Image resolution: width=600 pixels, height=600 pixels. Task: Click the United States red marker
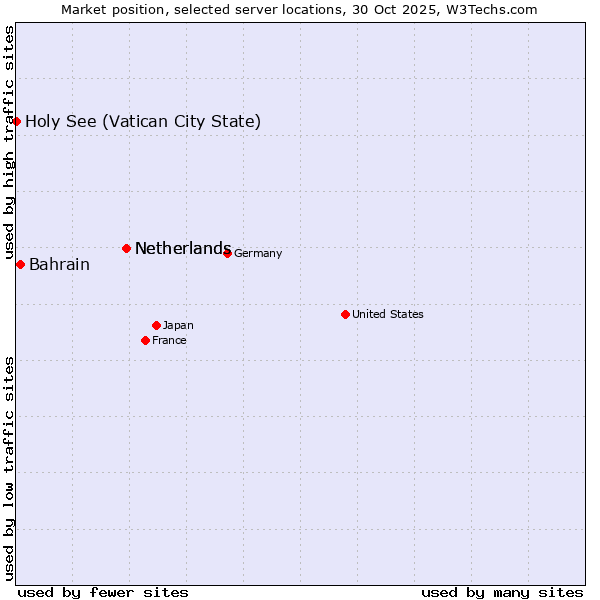tap(345, 314)
